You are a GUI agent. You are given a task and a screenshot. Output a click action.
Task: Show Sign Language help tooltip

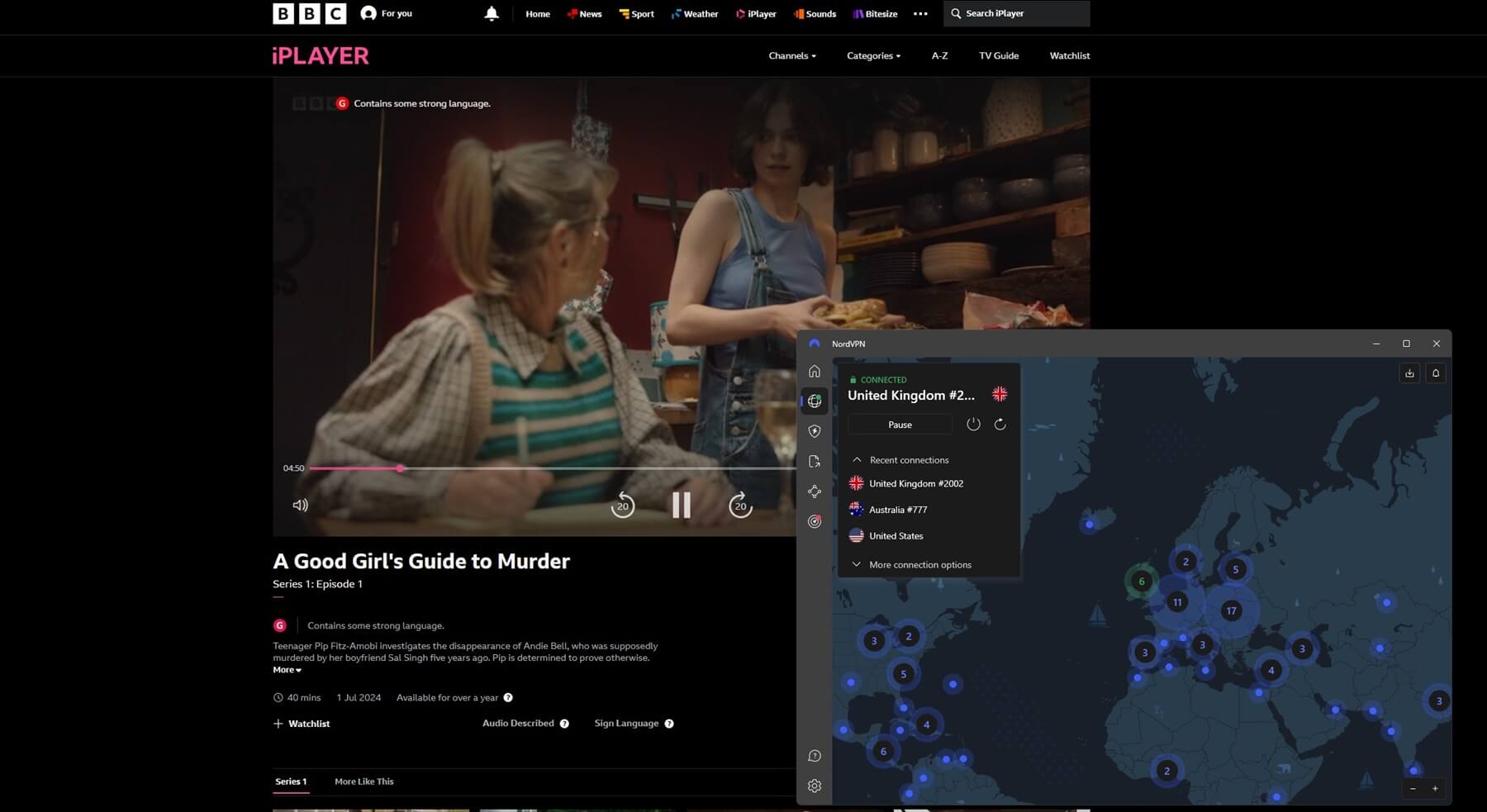coord(669,724)
